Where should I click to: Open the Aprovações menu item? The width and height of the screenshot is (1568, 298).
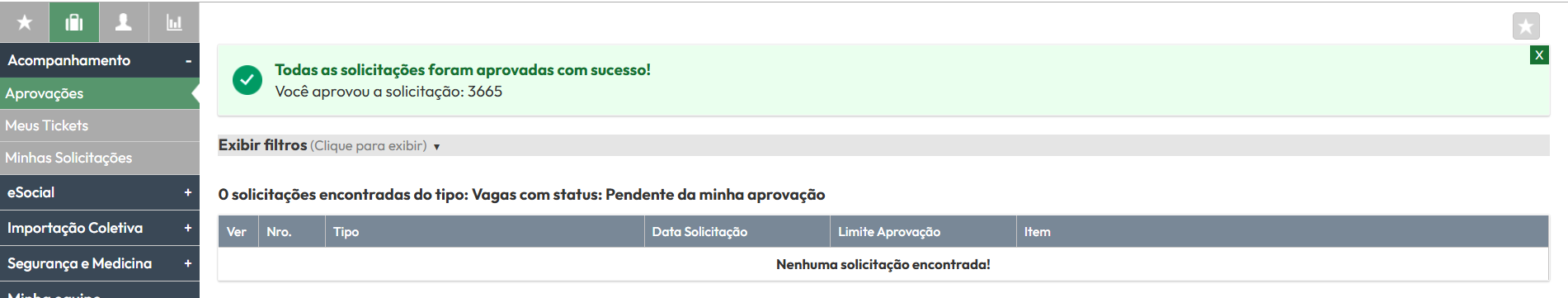(x=100, y=93)
